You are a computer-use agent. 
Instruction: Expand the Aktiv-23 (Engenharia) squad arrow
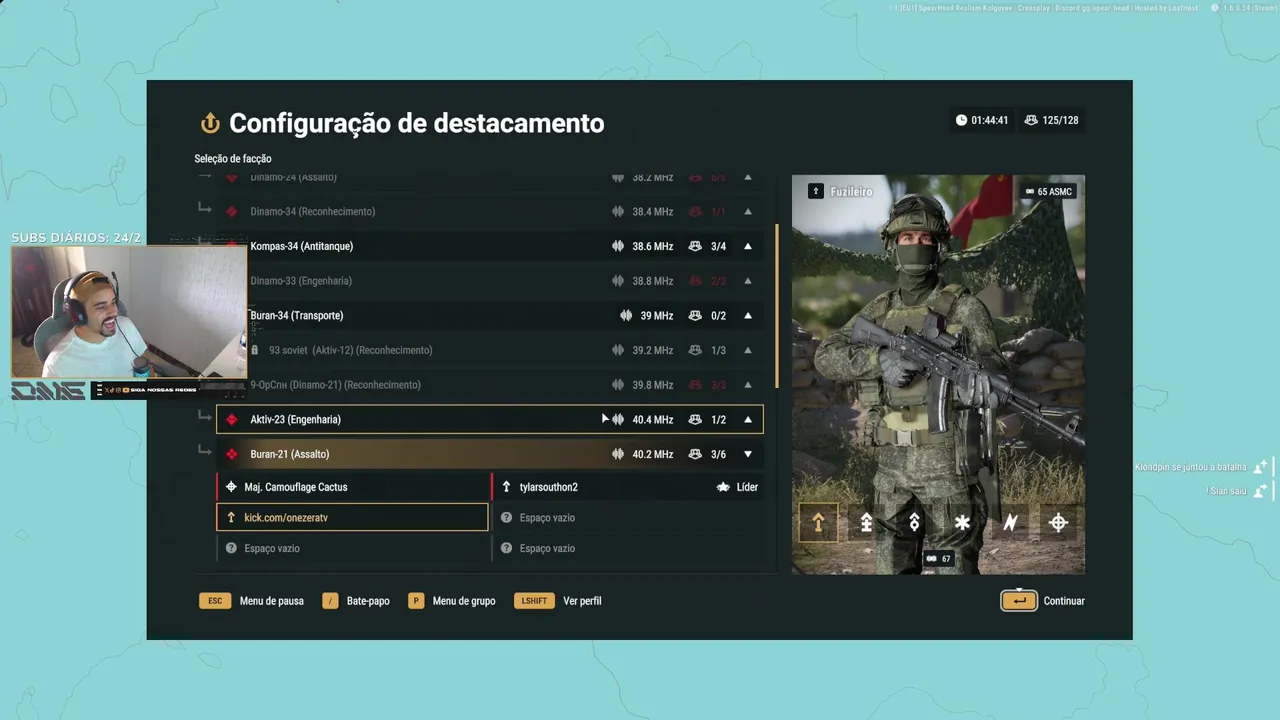(748, 420)
